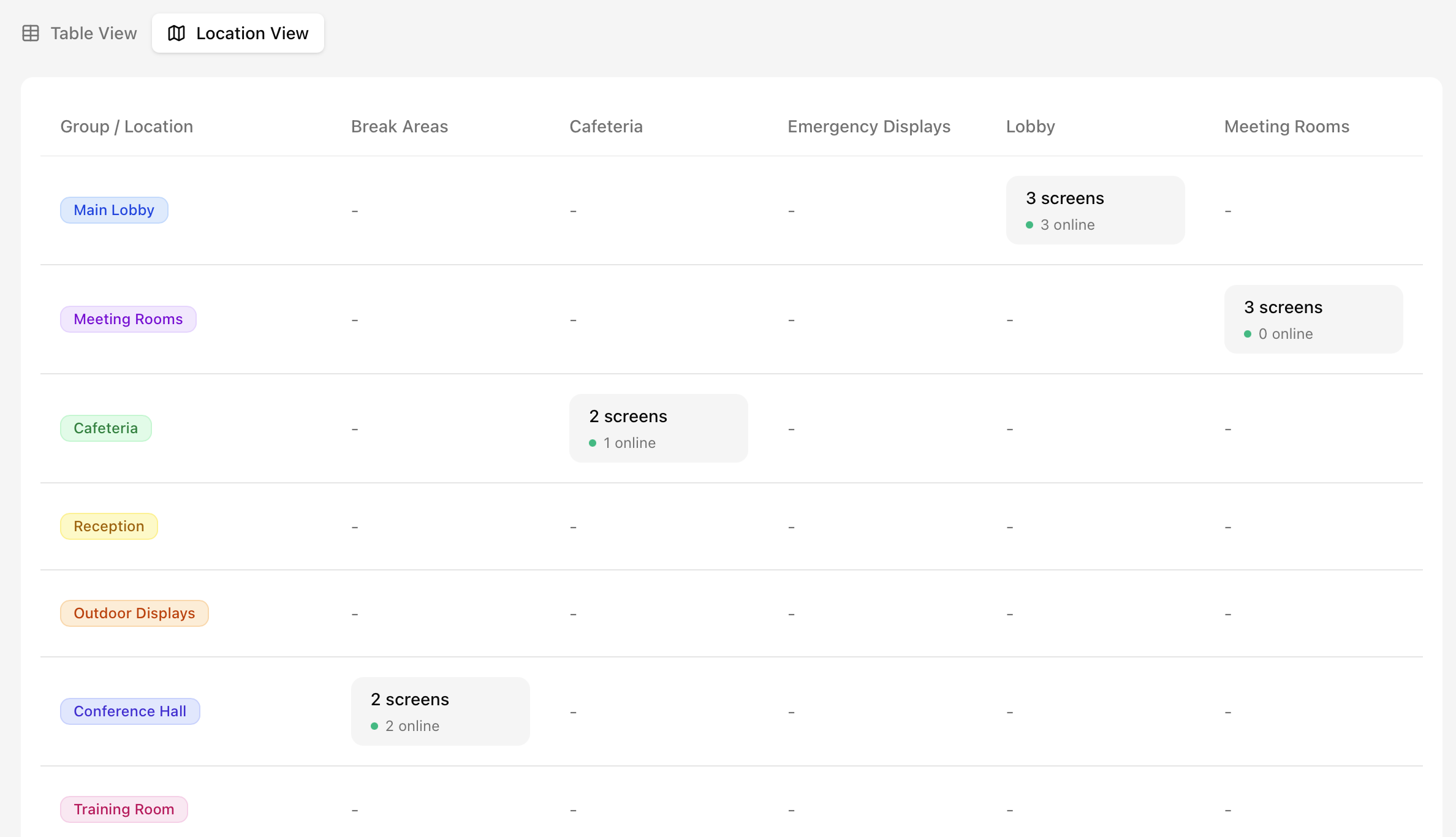This screenshot has height=837, width=1456.
Task: Select the Reception group tag
Action: pos(108,526)
